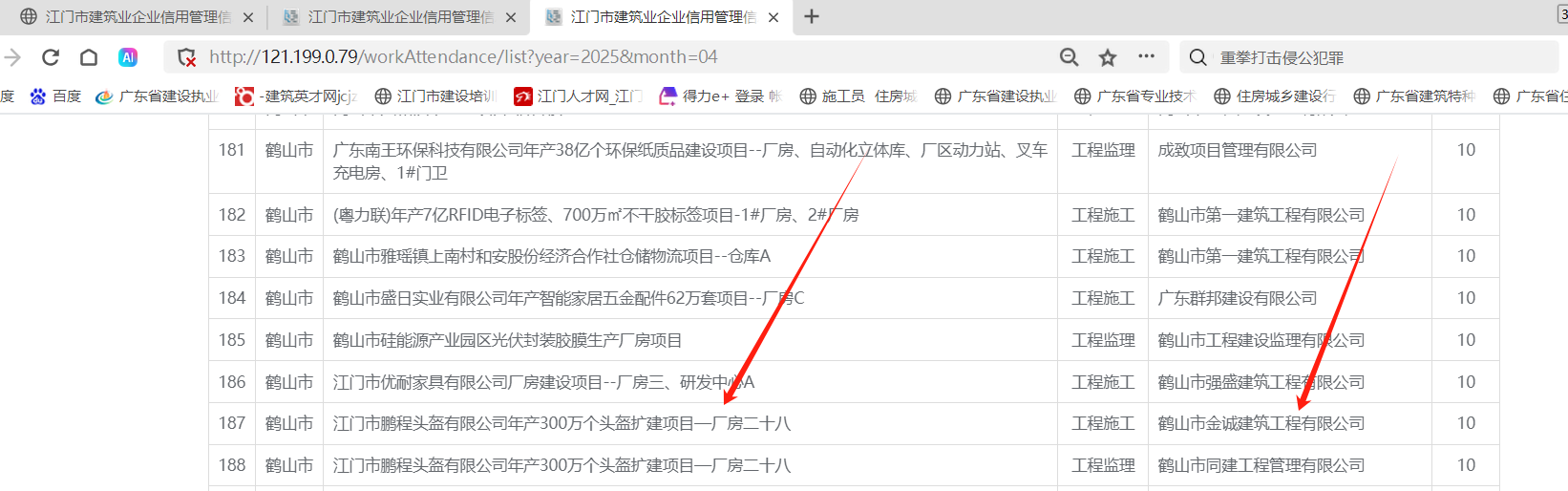Open the -建筑英才网jcjz bookmark

tap(296, 96)
